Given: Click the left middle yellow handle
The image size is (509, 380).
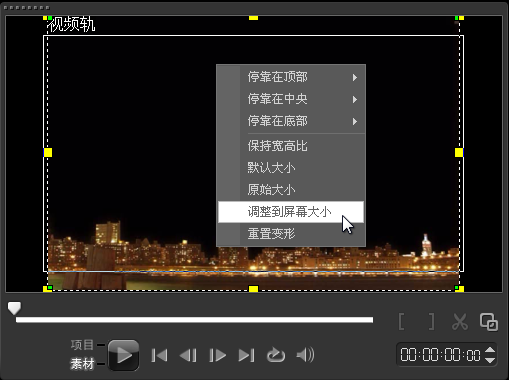Looking at the screenshot, I should (48, 152).
